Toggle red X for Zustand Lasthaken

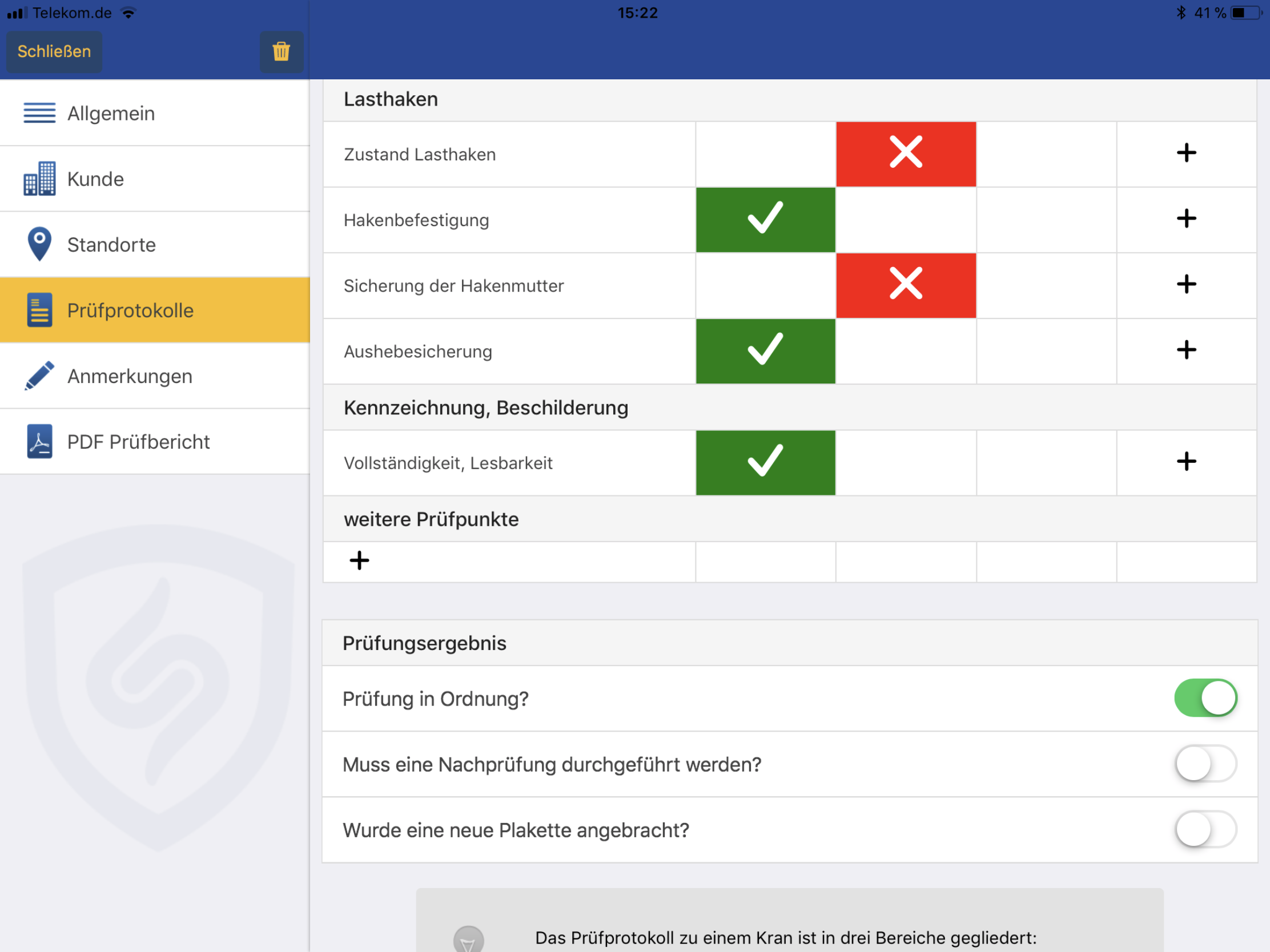coord(906,154)
